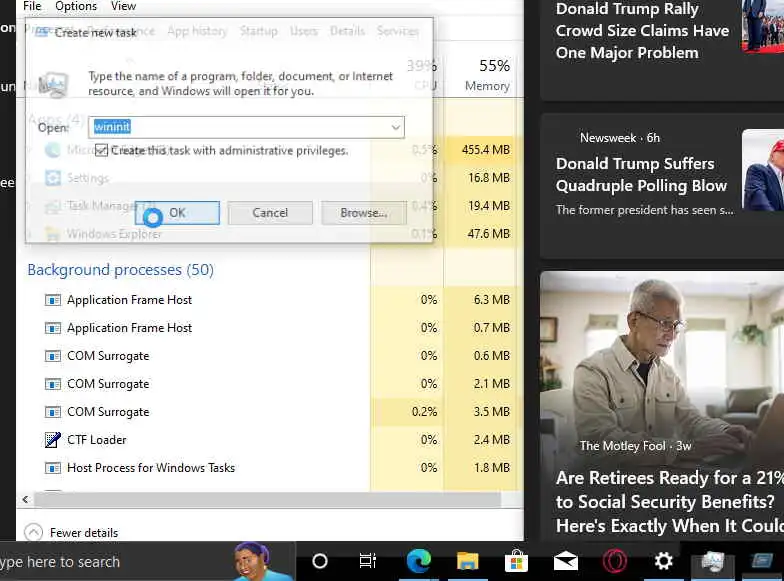Launch Microsoft Edge from taskbar
784x581 pixels.
(x=418, y=561)
